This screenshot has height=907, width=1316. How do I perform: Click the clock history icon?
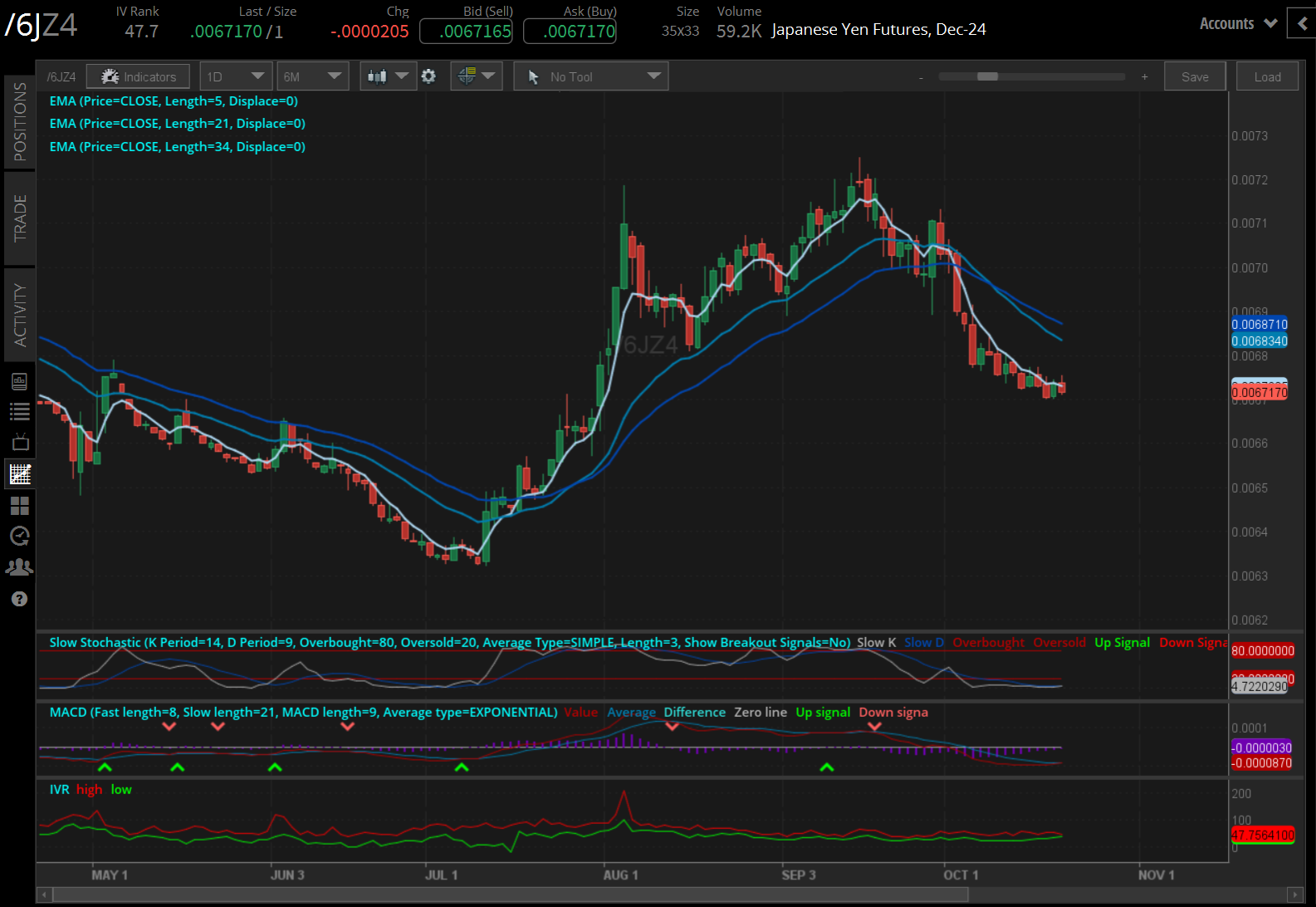pyautogui.click(x=20, y=536)
